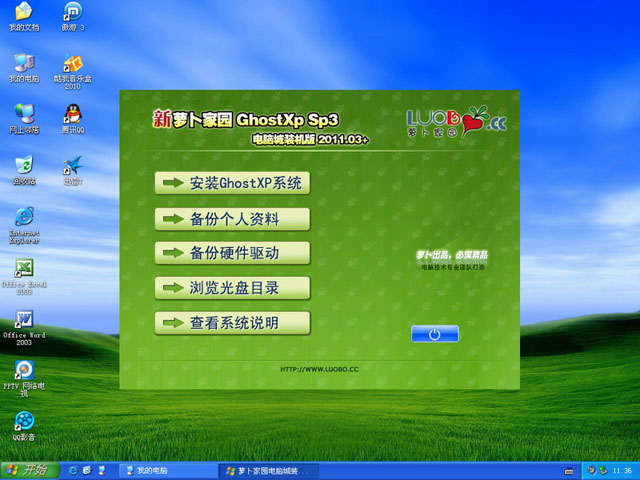Select the 回收站 recycle bin icon
The height and width of the screenshot is (480, 640).
click(x=24, y=170)
